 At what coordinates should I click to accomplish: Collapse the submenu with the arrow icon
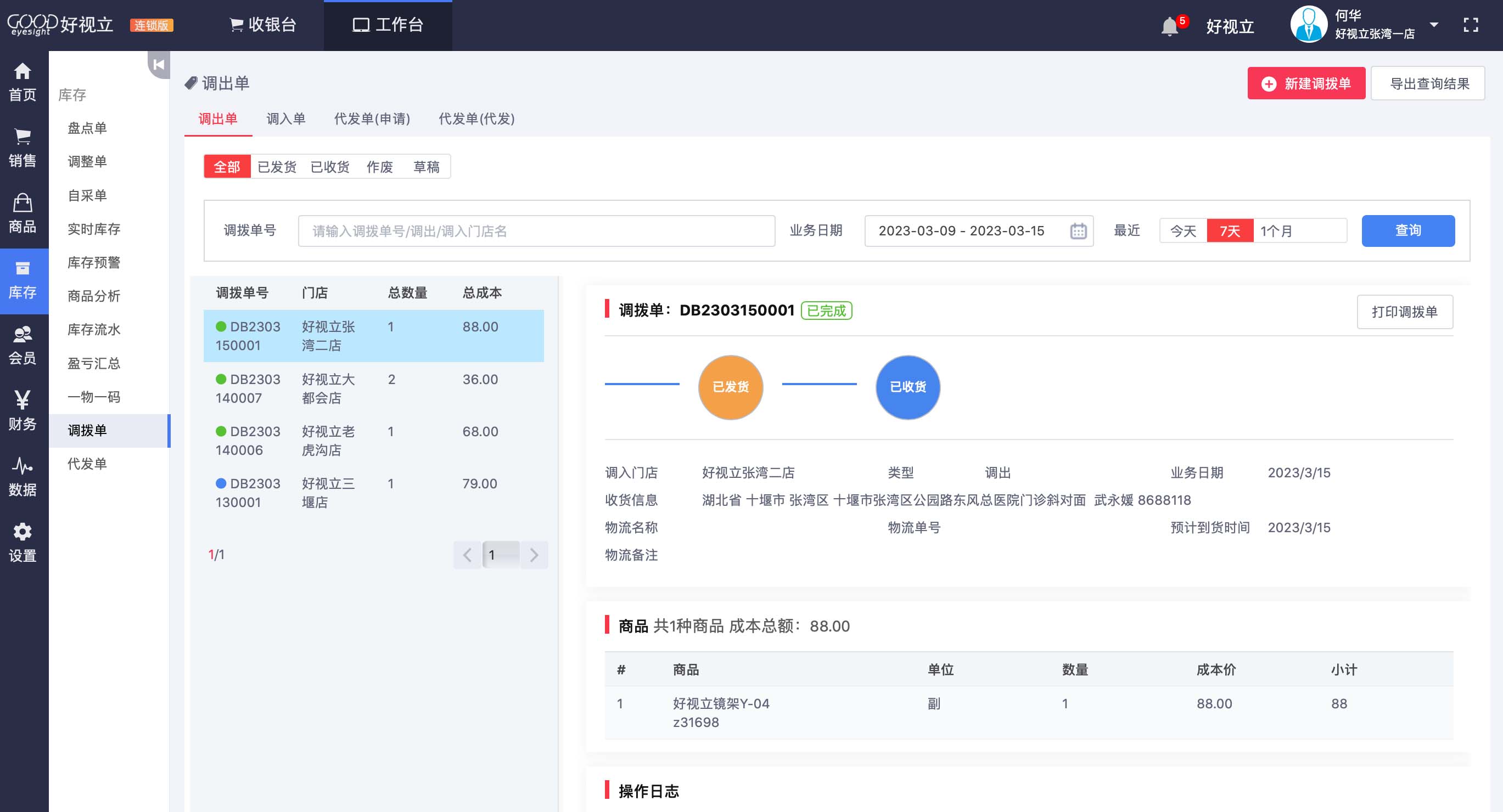(158, 65)
